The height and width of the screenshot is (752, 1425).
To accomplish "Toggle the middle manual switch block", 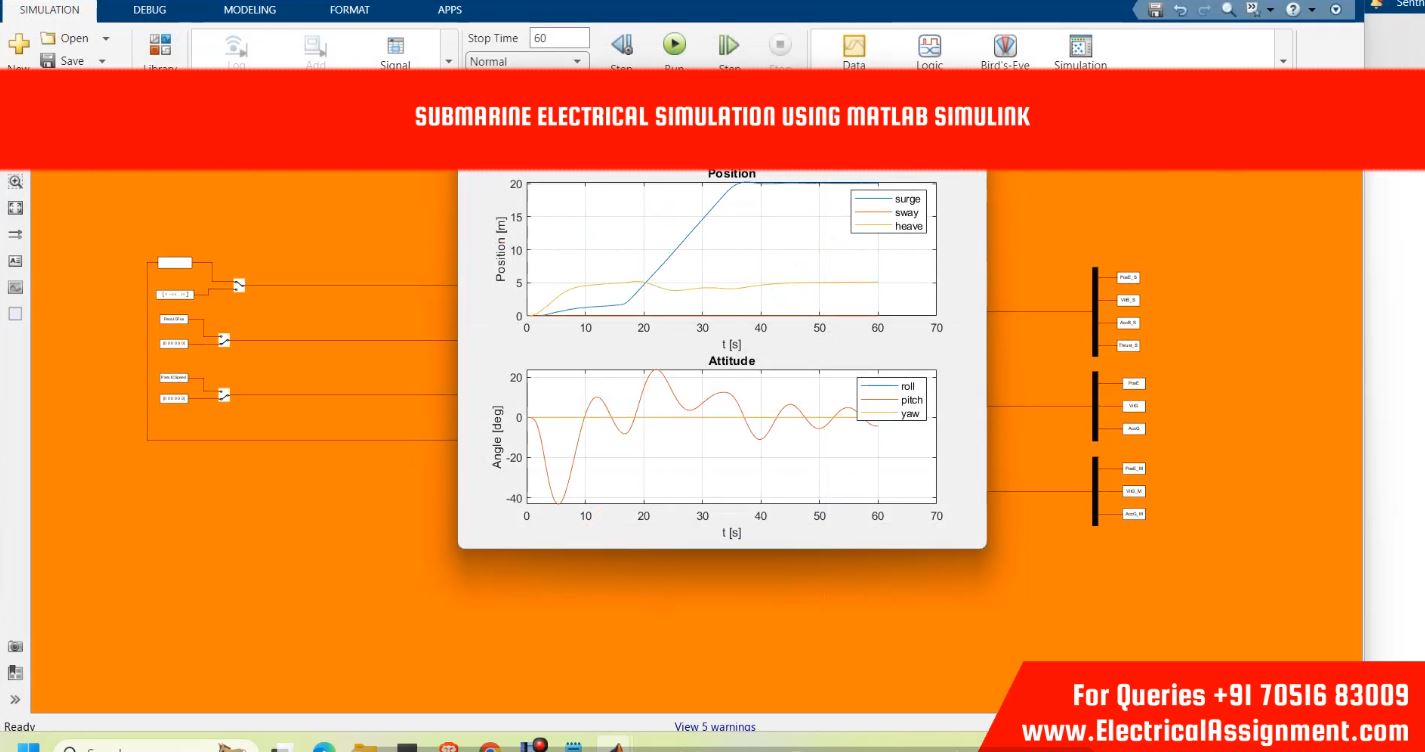I will [x=224, y=340].
